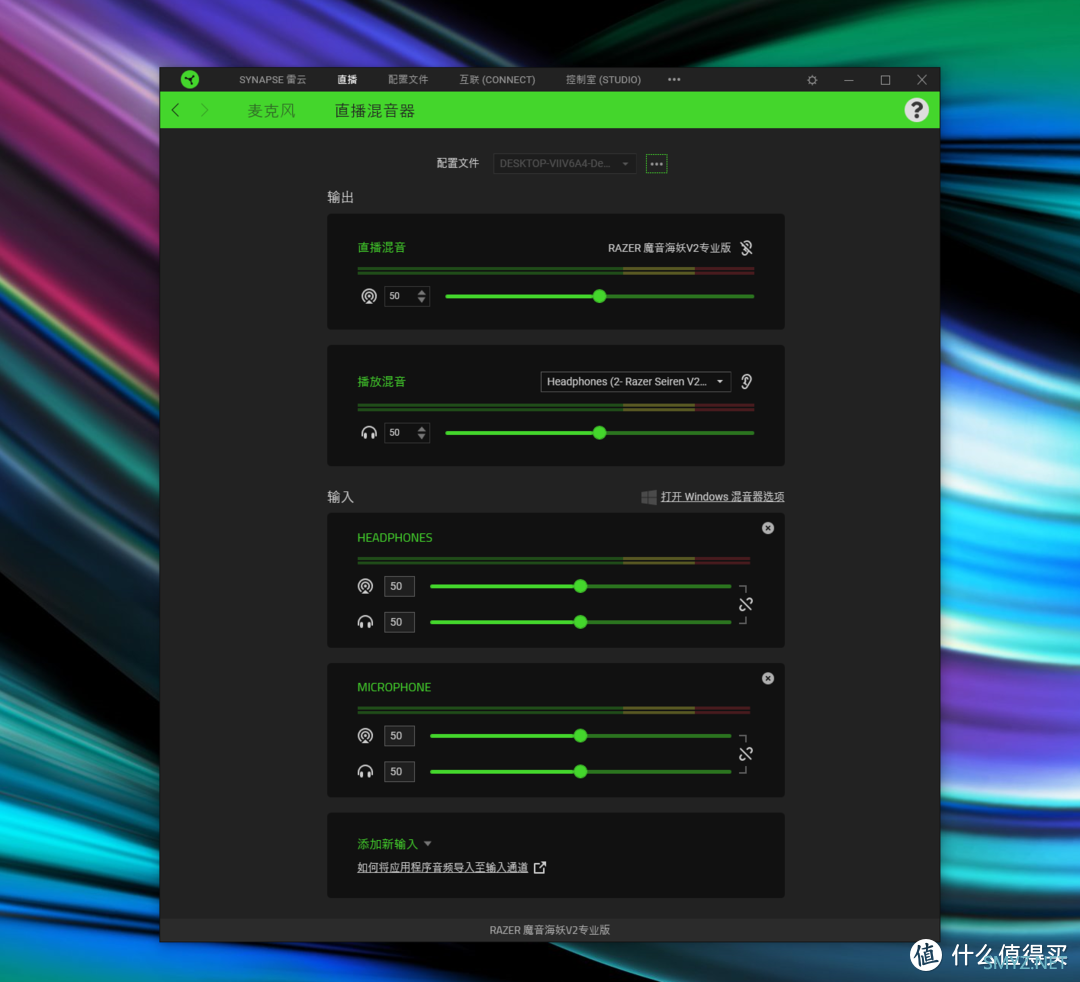The image size is (1080, 982).
Task: Click MICROPHONE stream mix slider handle
Action: tap(581, 735)
